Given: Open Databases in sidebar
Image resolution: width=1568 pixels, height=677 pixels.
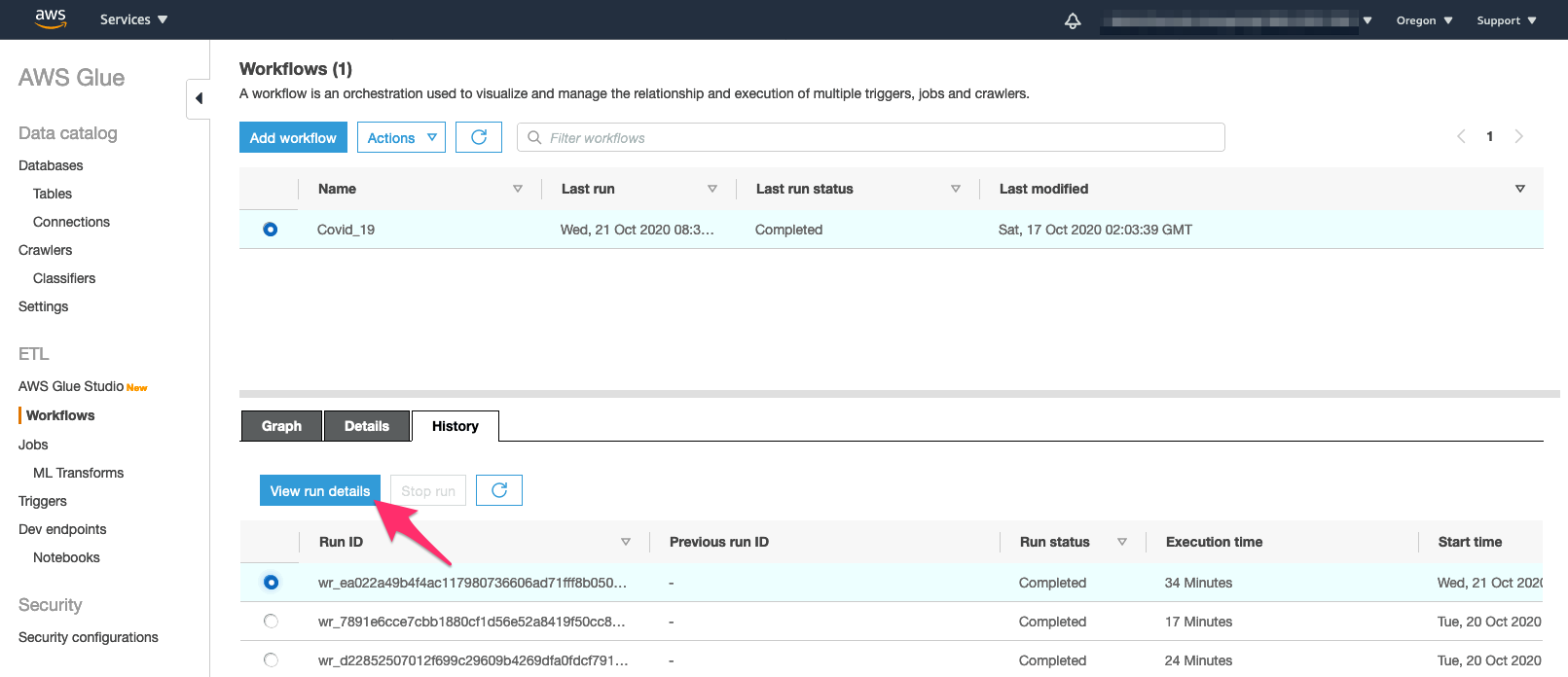Looking at the screenshot, I should (x=51, y=165).
